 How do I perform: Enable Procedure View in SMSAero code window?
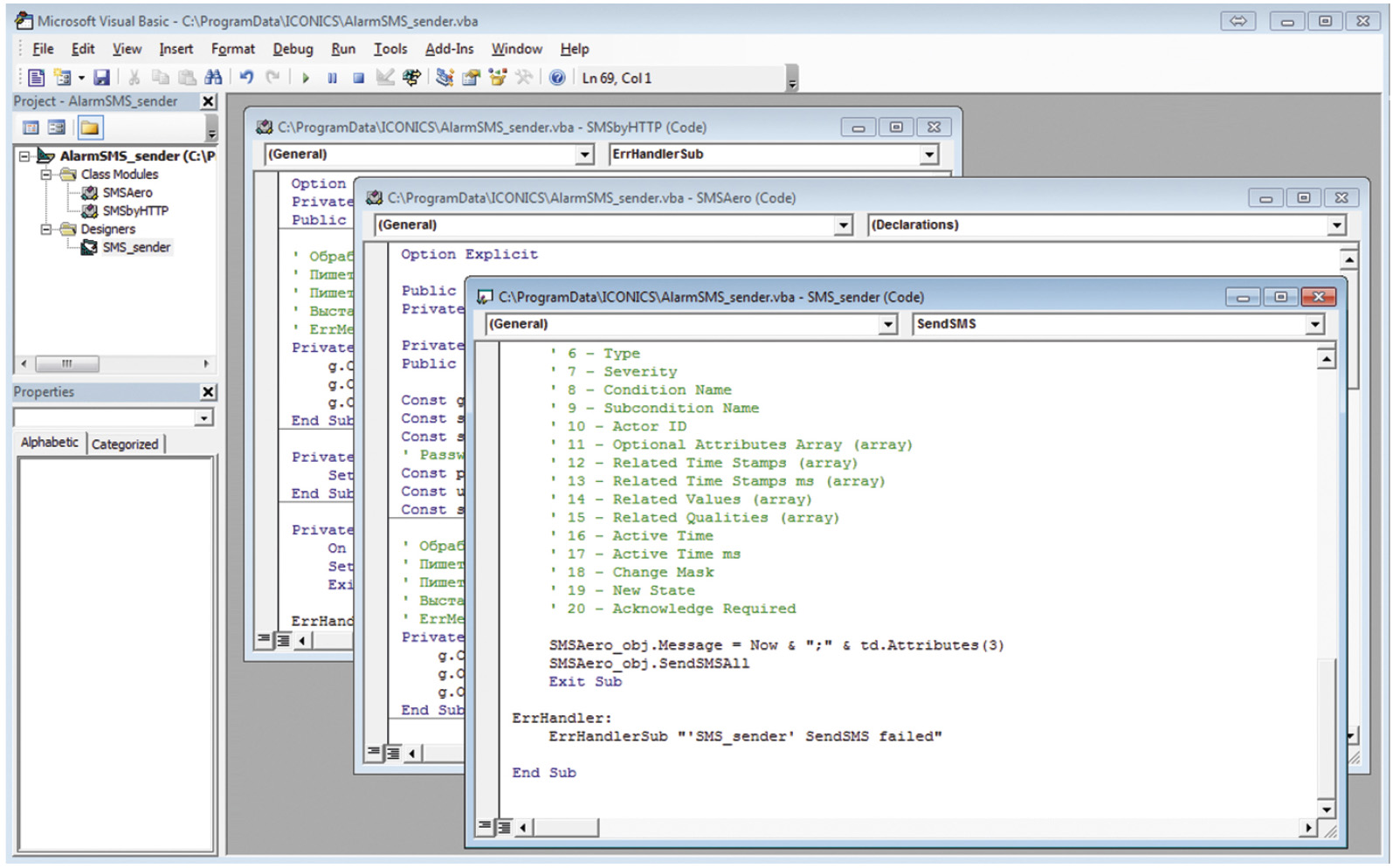375,752
